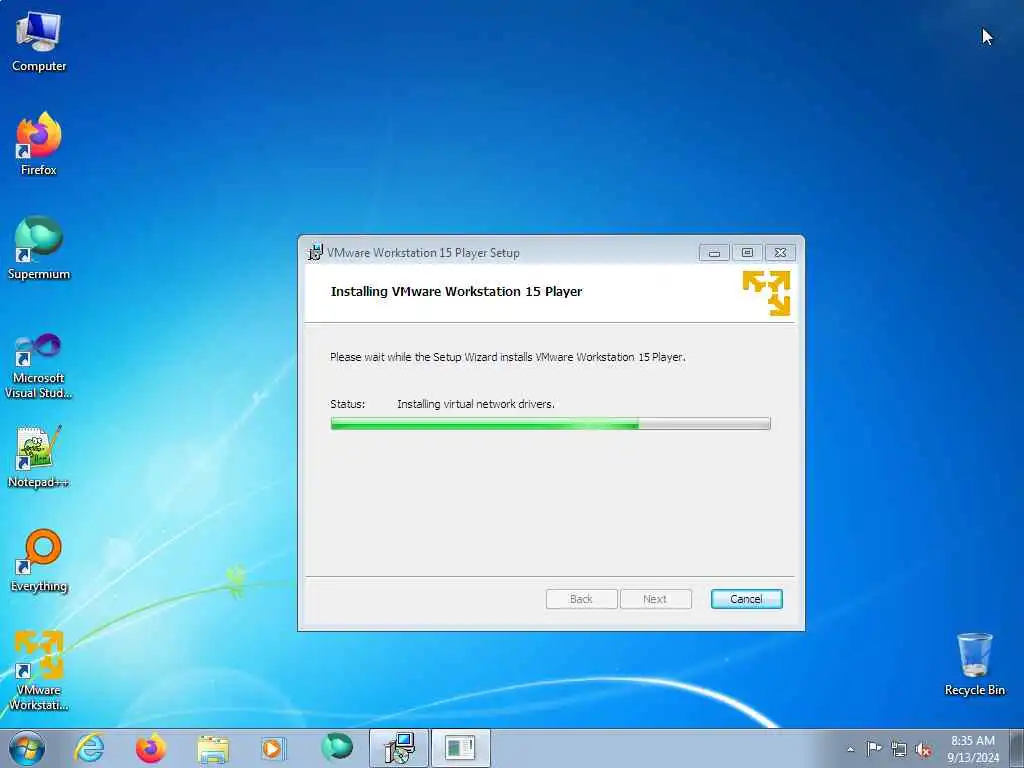Cancel the VMware Player installation
Image resolution: width=1024 pixels, height=768 pixels.
746,599
